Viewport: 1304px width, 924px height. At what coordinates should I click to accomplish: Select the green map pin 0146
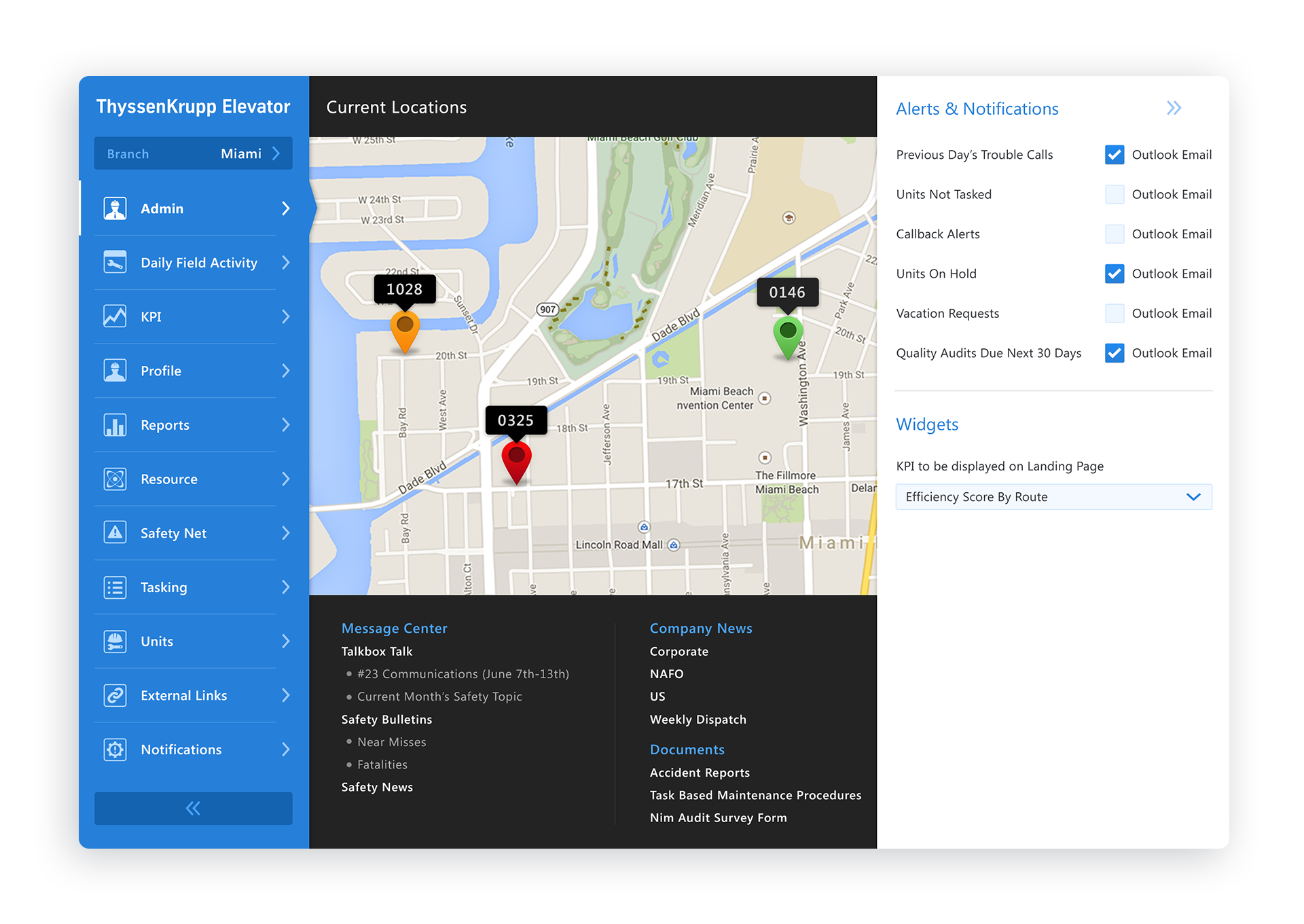click(x=788, y=338)
